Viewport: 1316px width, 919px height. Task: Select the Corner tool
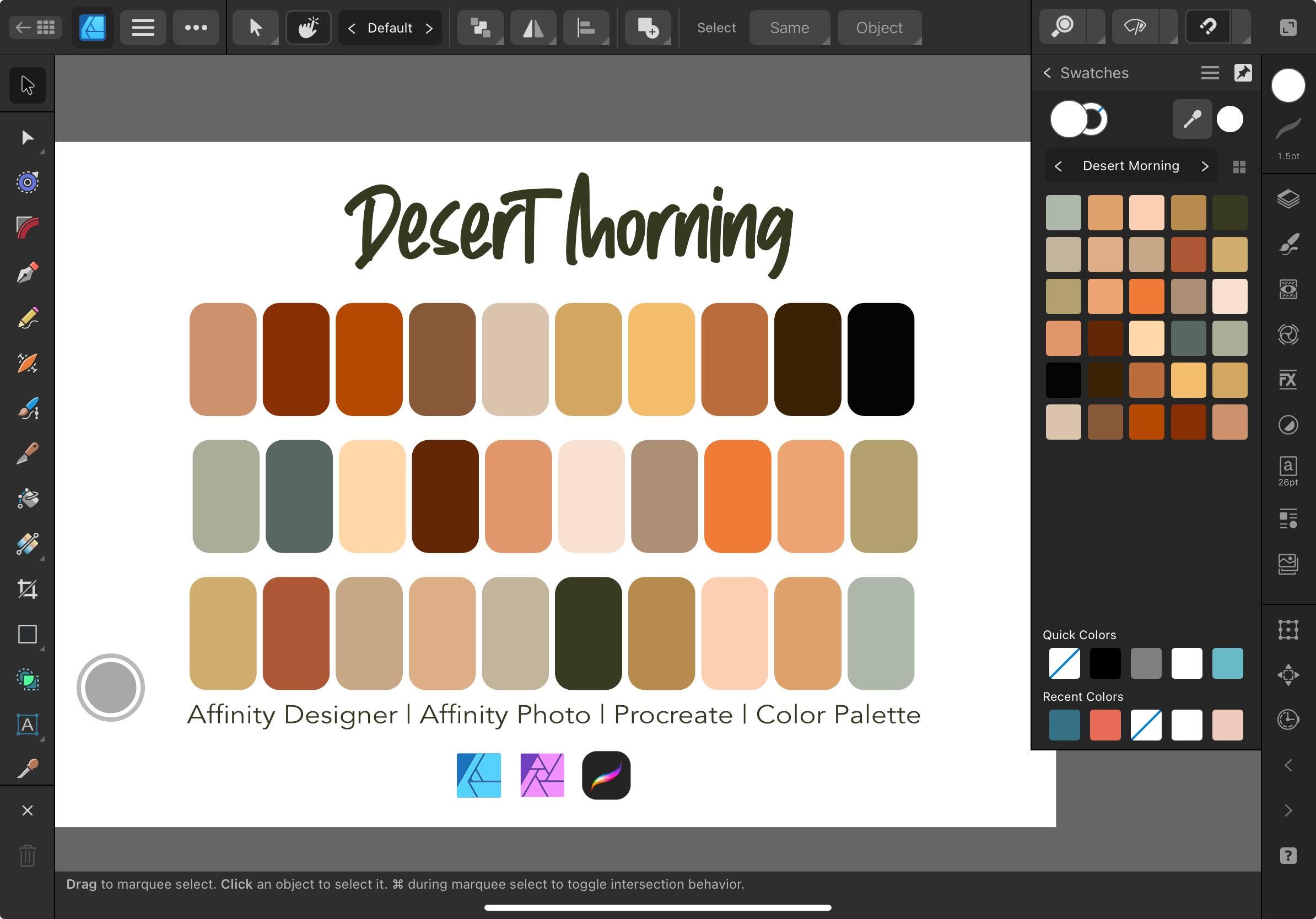tap(27, 228)
